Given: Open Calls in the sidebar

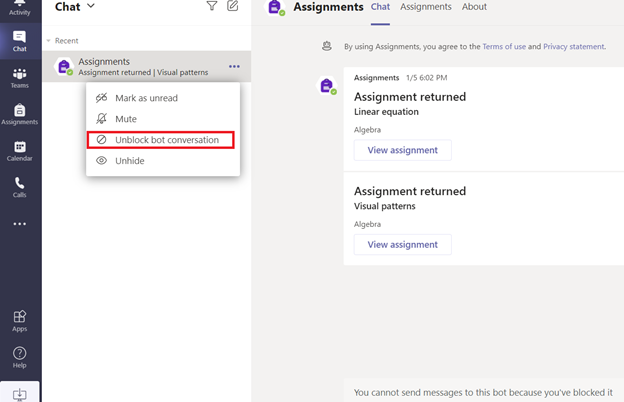Looking at the screenshot, I should (20, 187).
